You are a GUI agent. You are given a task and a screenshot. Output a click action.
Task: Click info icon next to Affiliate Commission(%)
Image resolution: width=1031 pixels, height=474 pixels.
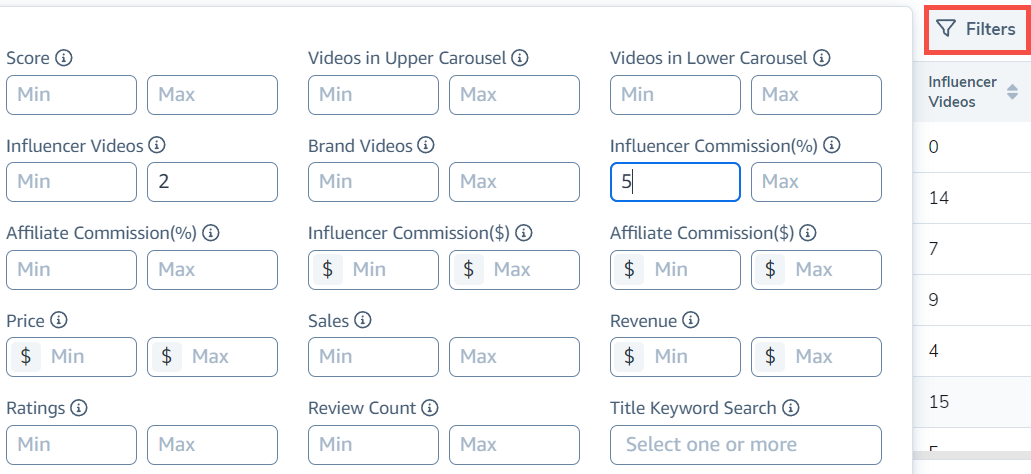click(210, 233)
